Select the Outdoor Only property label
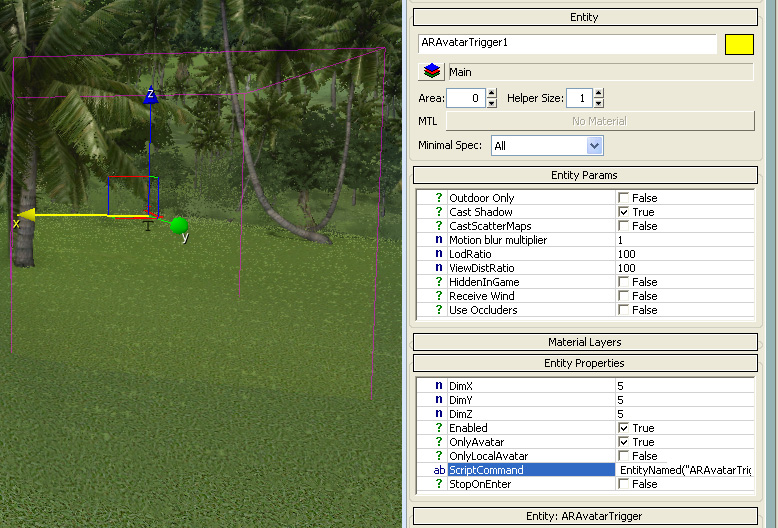The width and height of the screenshot is (778, 528). pyautogui.click(x=481, y=198)
